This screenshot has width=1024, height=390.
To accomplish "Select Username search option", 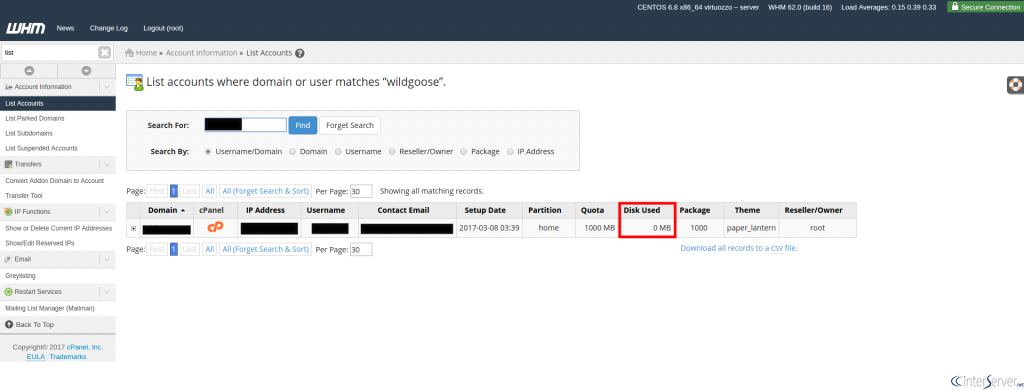I will (x=338, y=152).
